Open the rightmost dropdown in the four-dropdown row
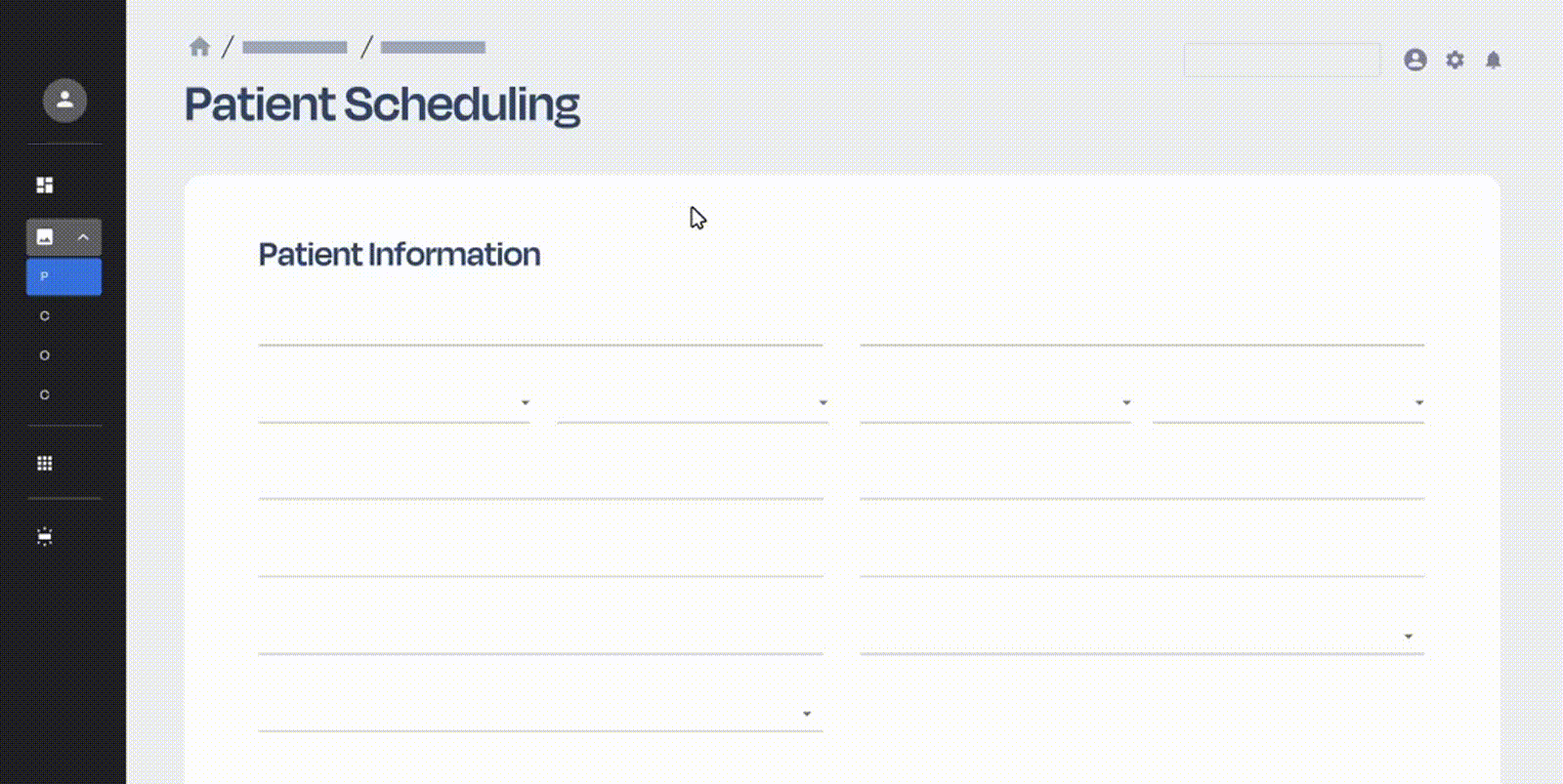This screenshot has height=784, width=1563. pos(1288,403)
